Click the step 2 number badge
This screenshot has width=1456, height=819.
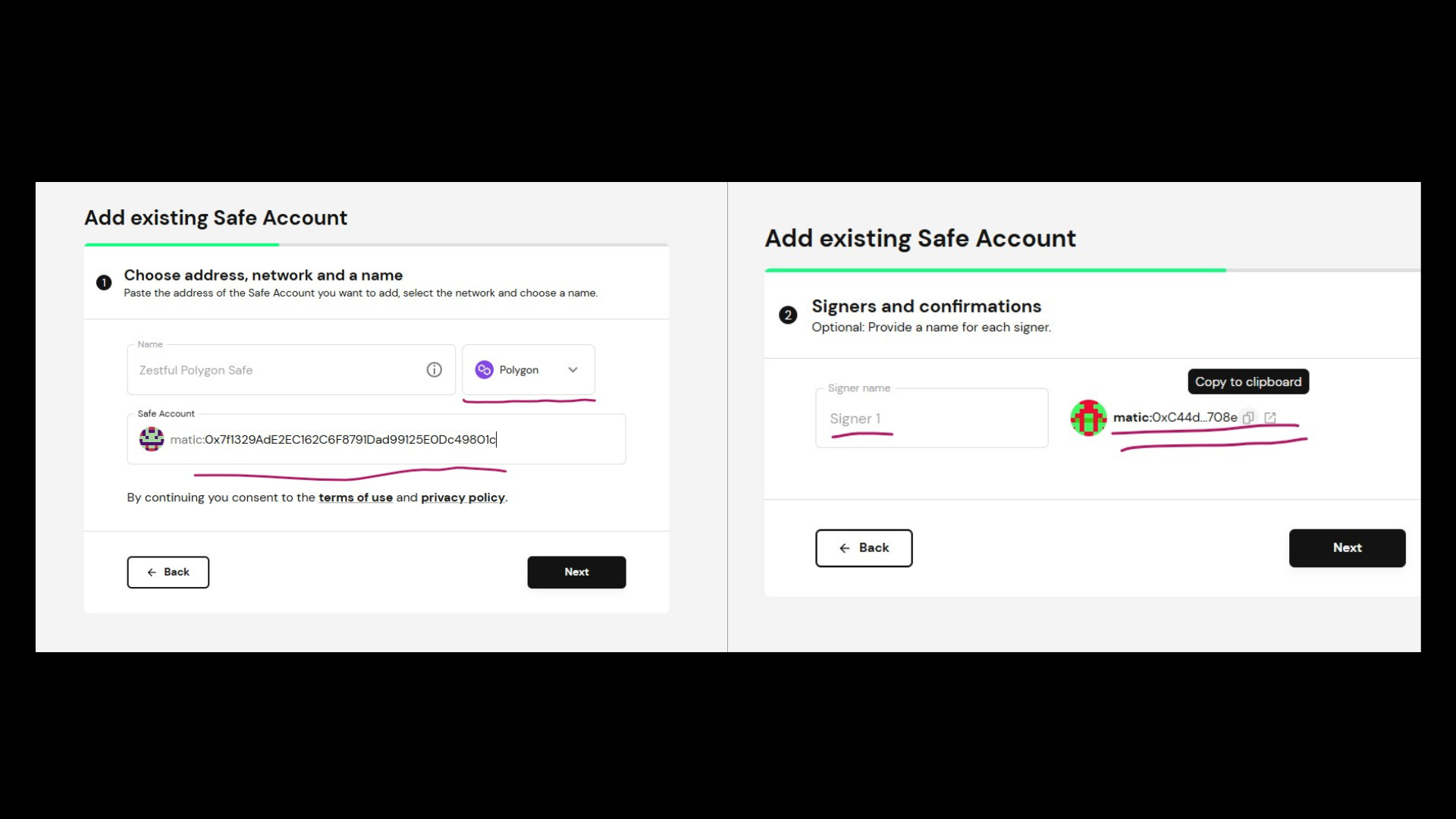click(x=788, y=315)
